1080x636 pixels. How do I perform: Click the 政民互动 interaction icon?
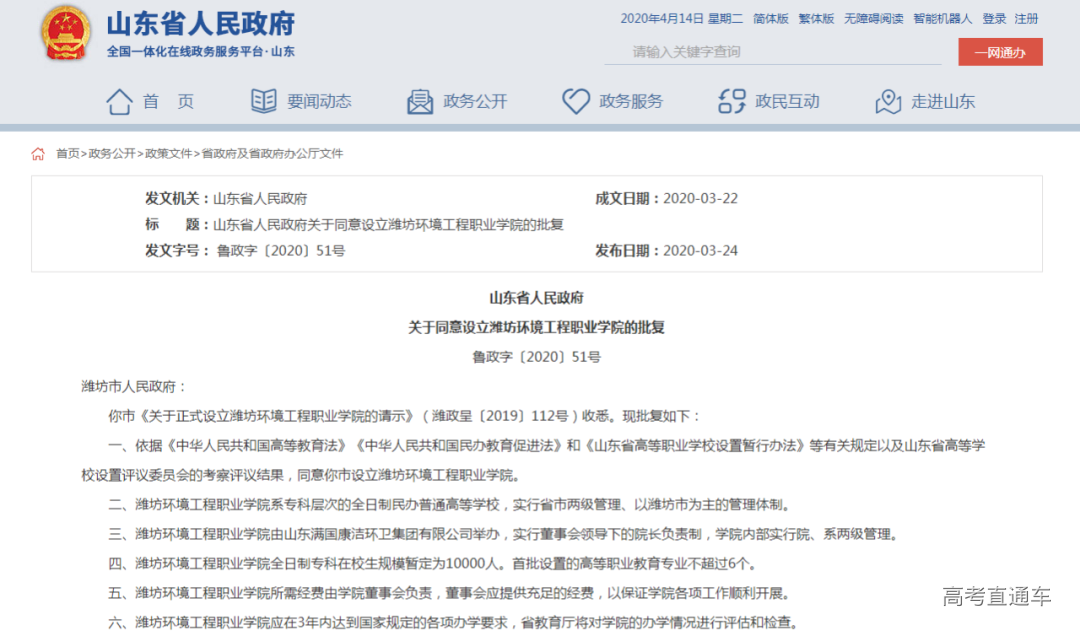pyautogui.click(x=732, y=101)
